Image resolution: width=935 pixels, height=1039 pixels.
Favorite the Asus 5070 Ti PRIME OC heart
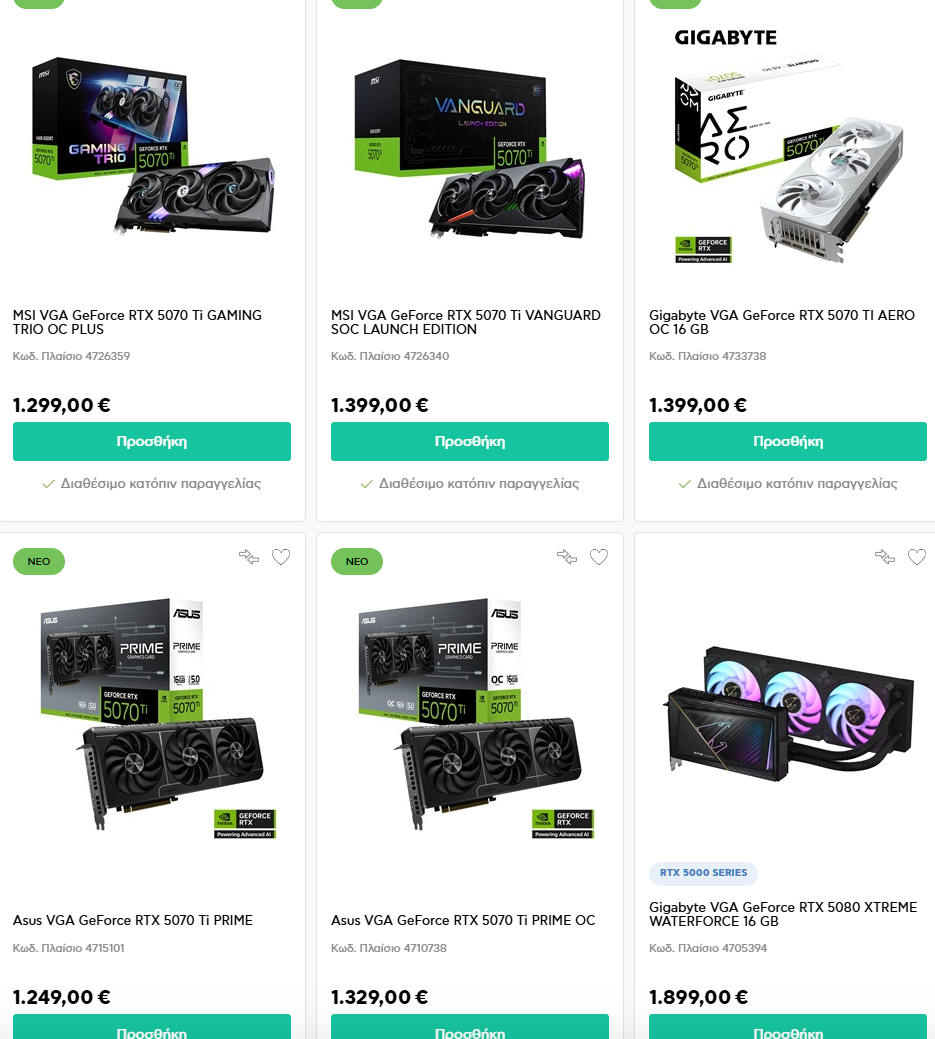tap(599, 557)
